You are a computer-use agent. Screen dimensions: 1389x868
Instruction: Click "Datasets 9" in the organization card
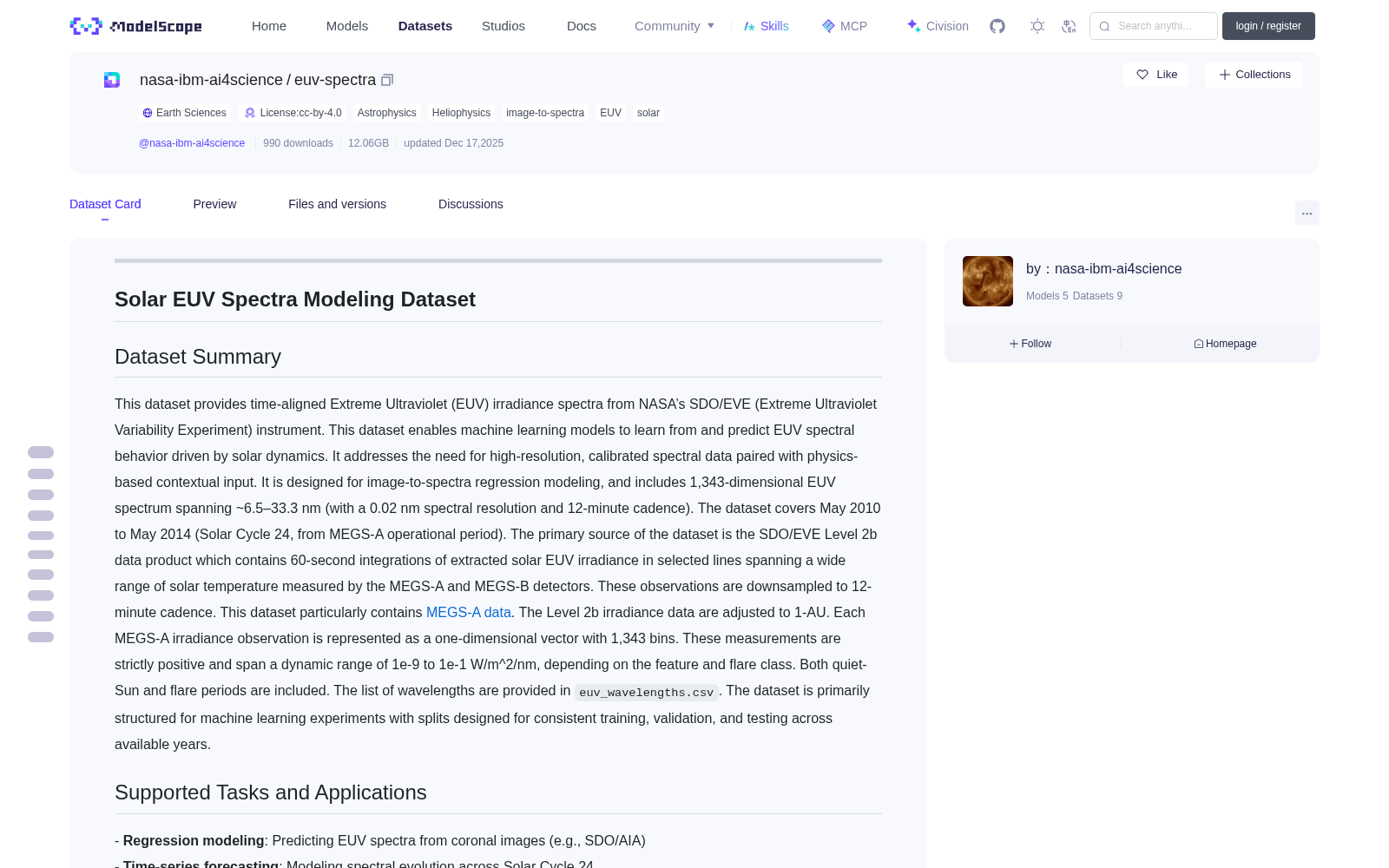coord(1097,296)
